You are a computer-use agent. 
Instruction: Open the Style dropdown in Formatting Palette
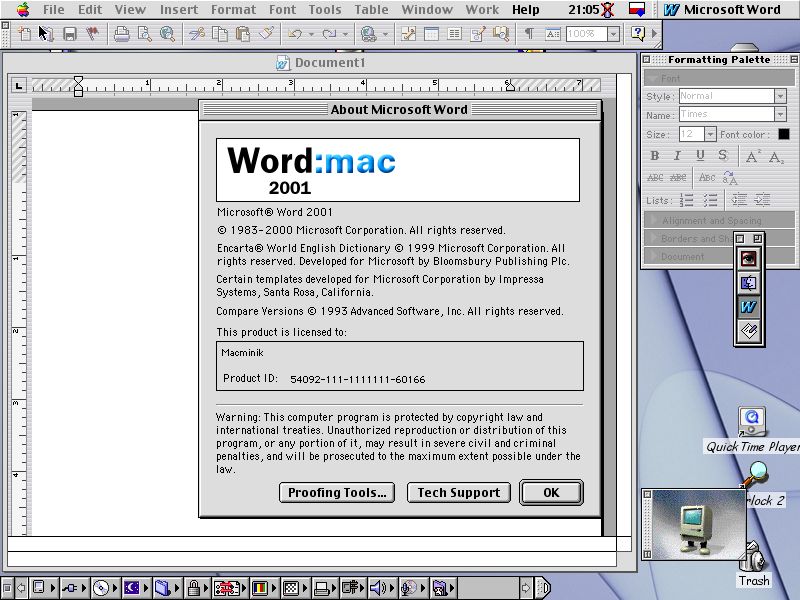coord(780,96)
